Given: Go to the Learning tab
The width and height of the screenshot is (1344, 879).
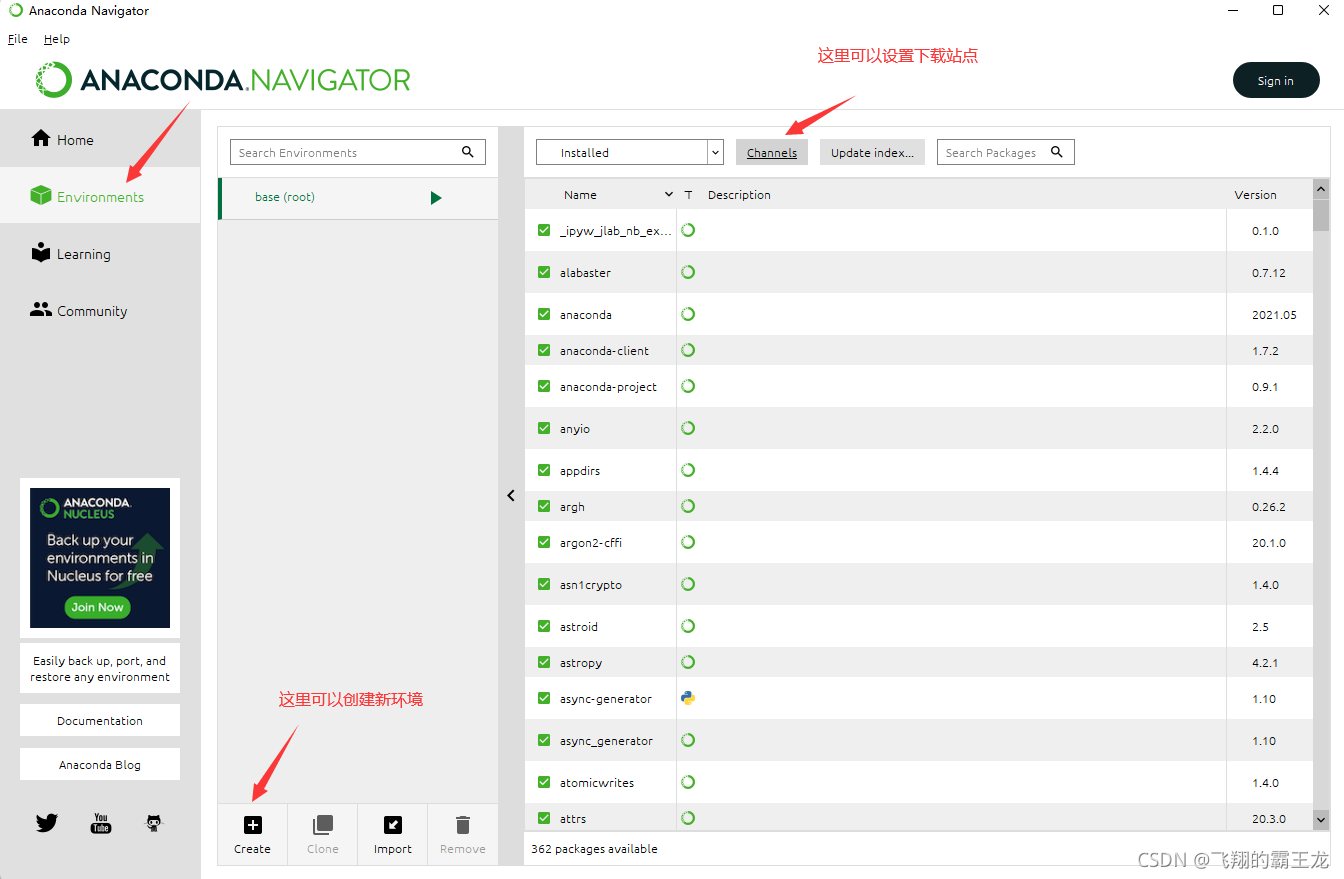Looking at the screenshot, I should pos(100,253).
